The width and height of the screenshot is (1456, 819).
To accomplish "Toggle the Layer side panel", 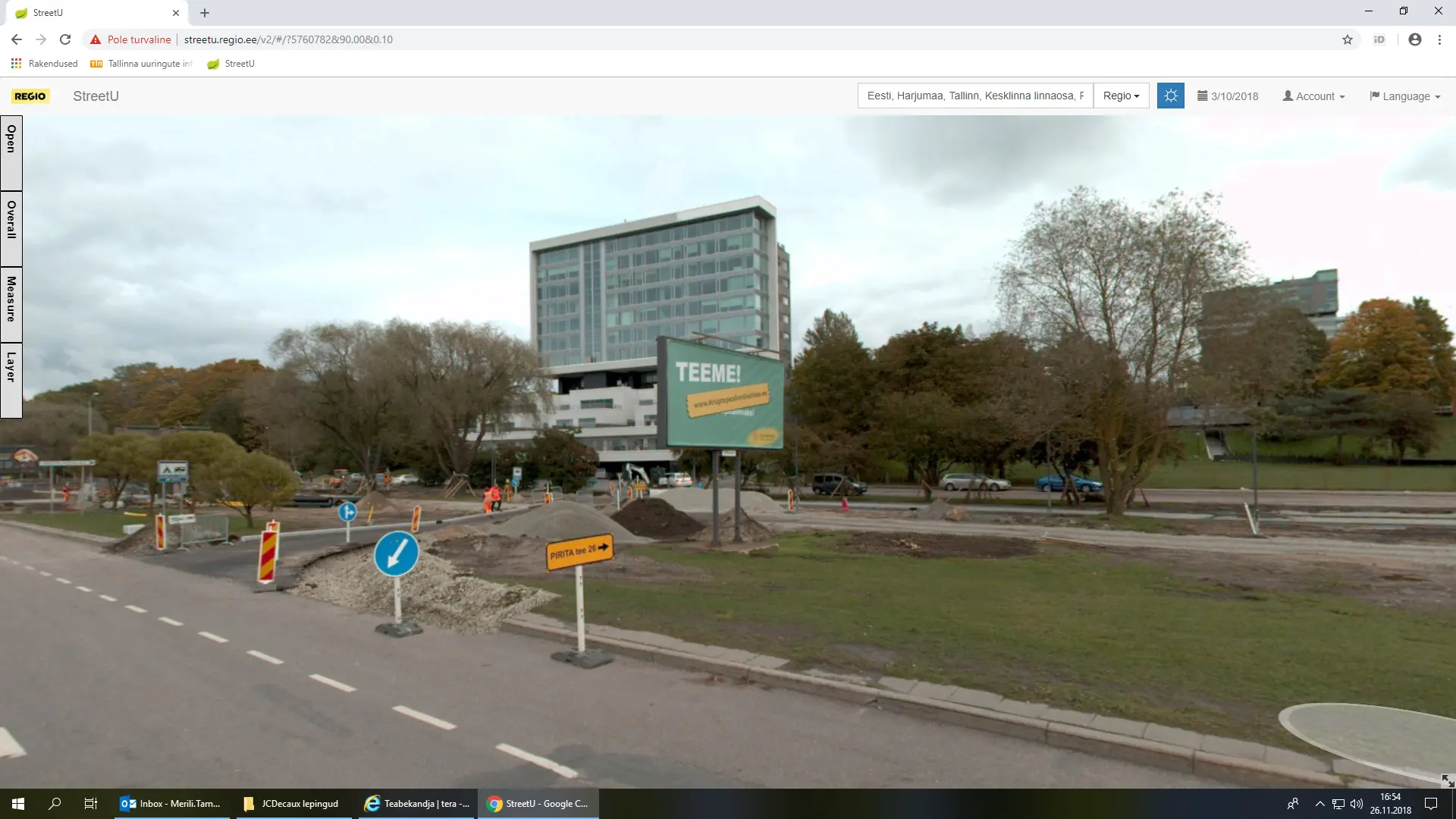I will [11, 379].
